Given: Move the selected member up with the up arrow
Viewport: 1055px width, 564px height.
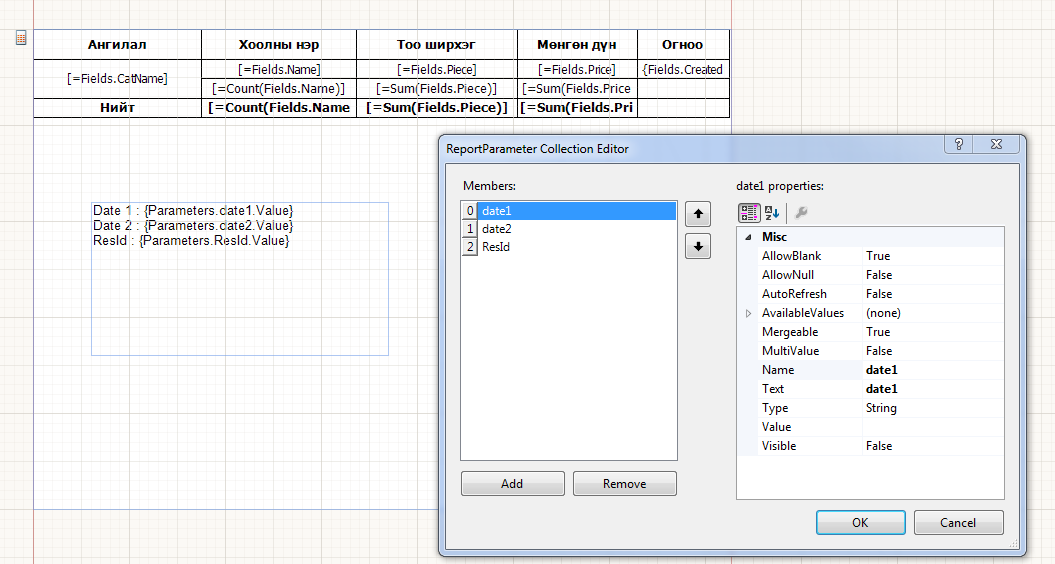Looking at the screenshot, I should (x=697, y=214).
